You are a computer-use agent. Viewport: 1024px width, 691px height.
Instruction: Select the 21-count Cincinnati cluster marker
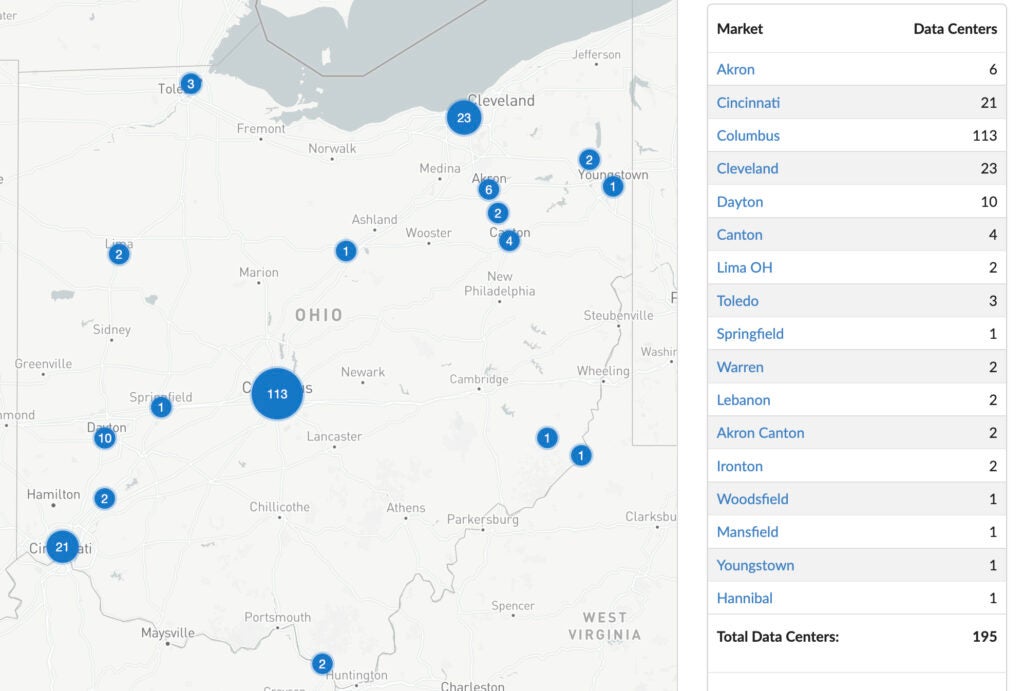61,546
